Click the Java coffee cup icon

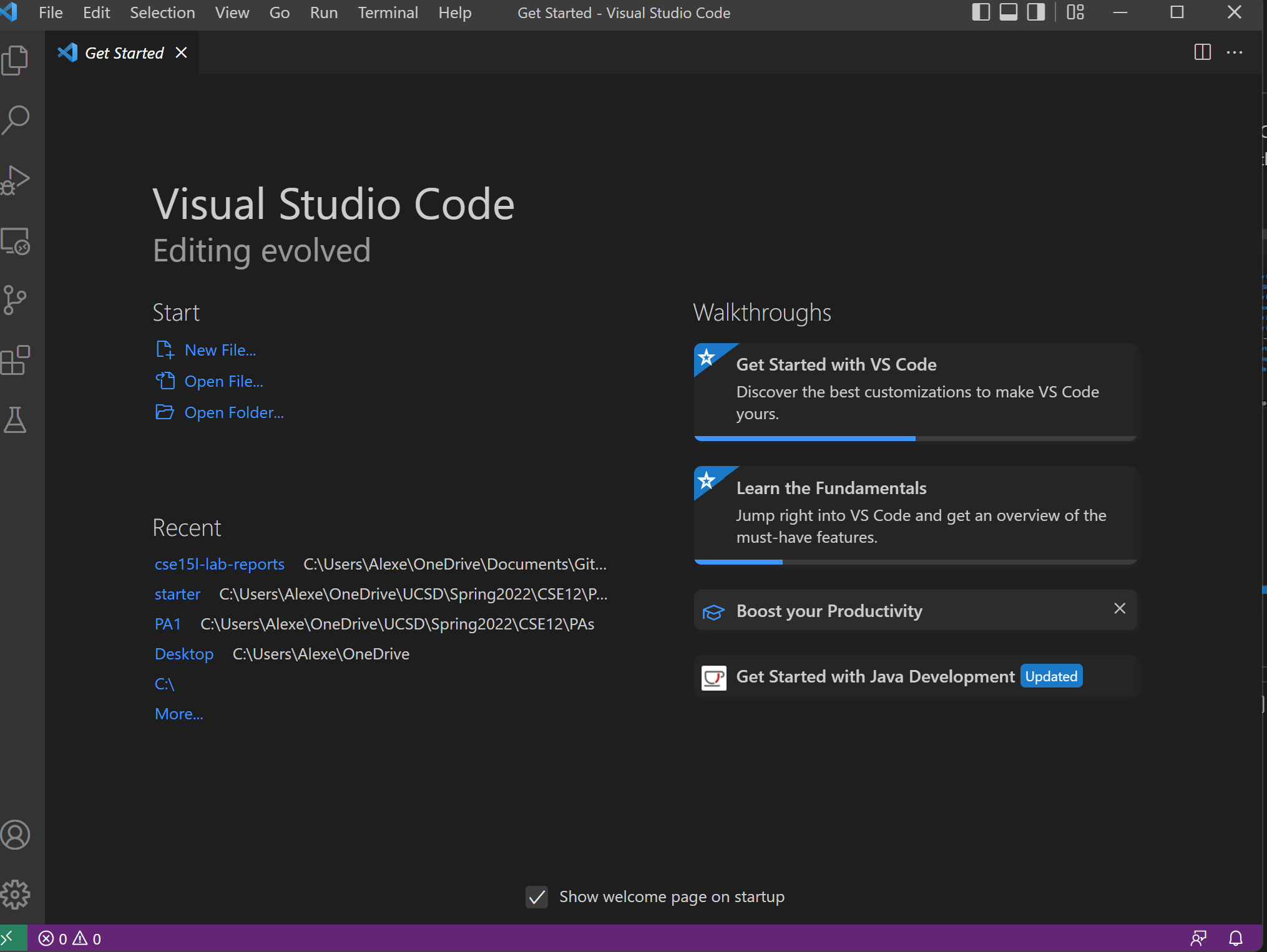(x=713, y=678)
